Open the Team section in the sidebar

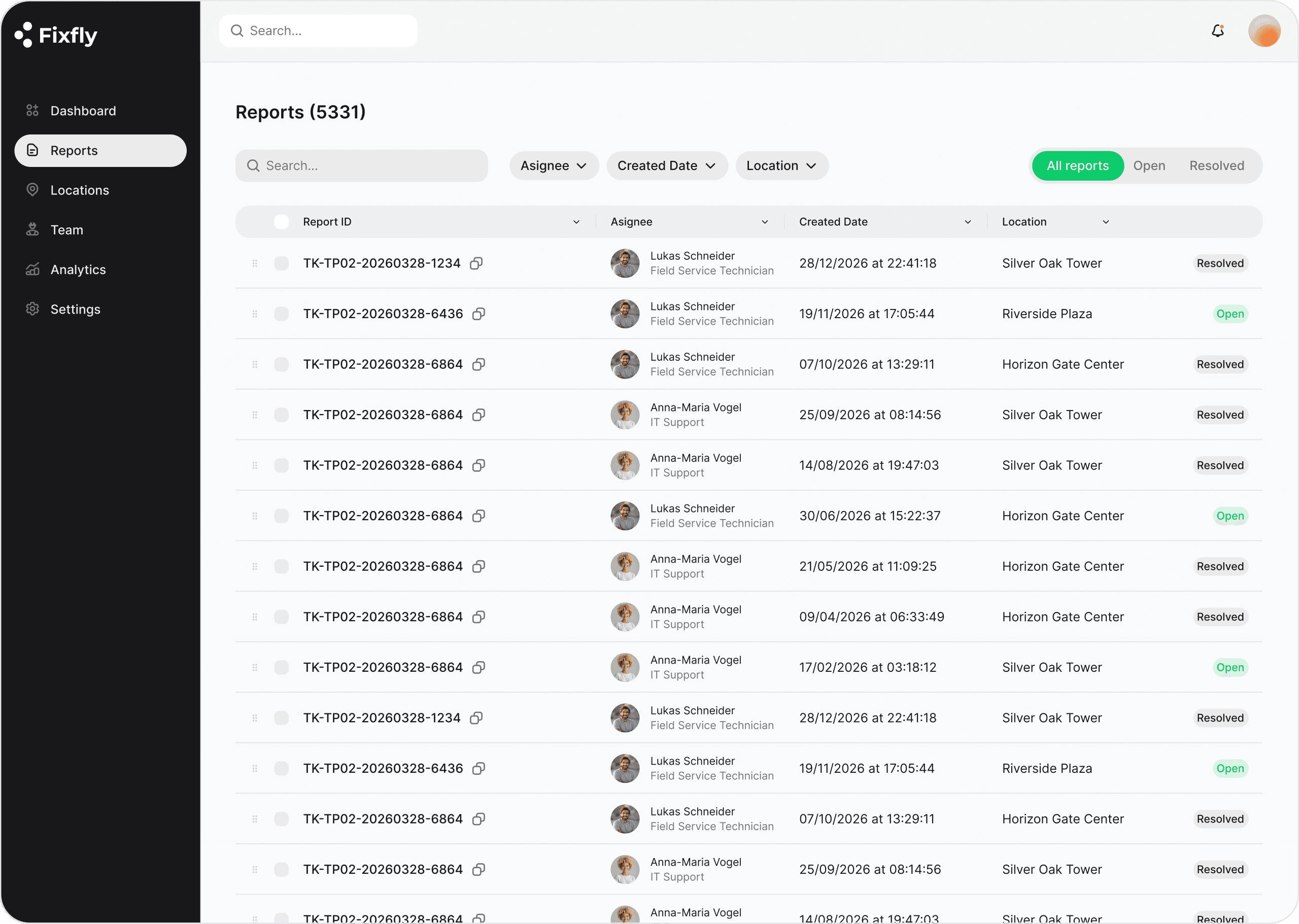[67, 229]
